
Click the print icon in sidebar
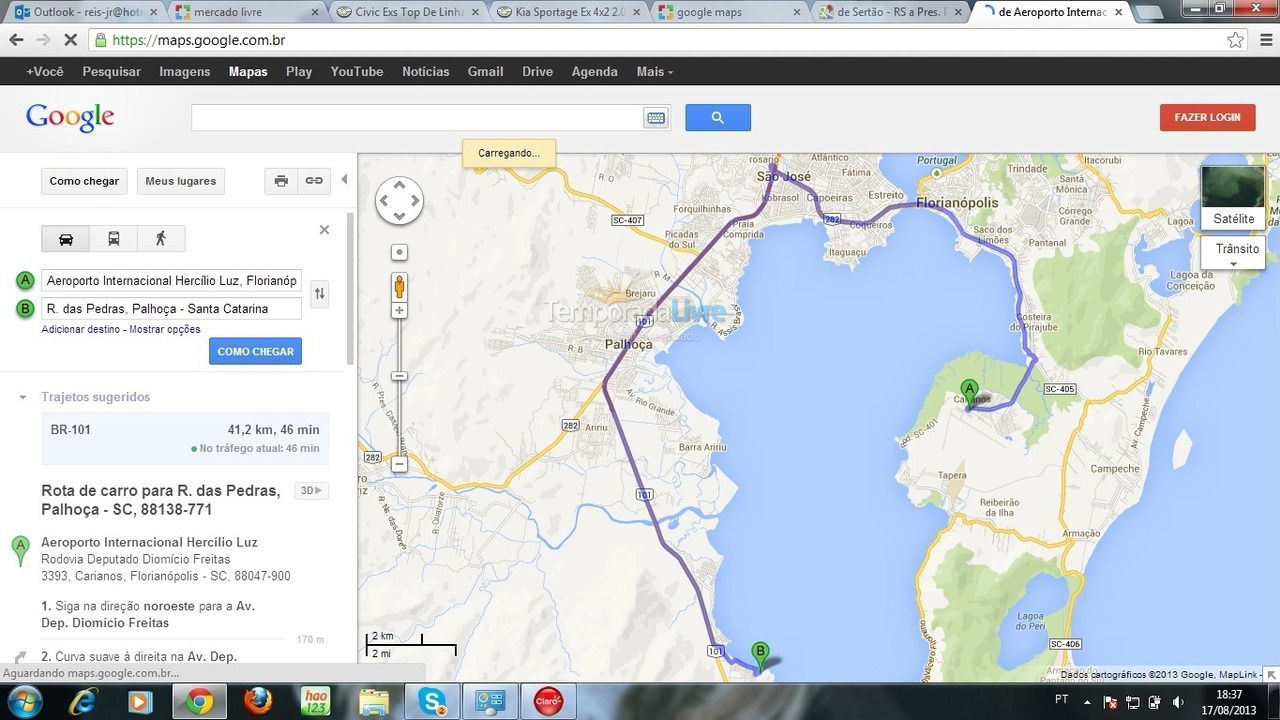click(281, 181)
